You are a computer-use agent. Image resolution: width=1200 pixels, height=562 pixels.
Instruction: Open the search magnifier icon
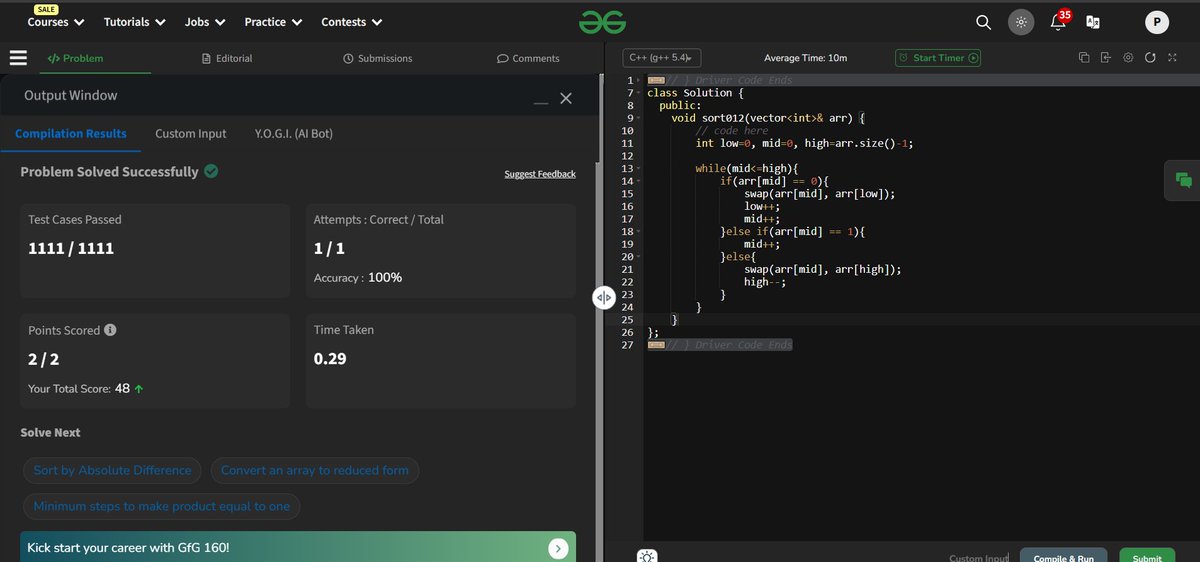tap(984, 22)
